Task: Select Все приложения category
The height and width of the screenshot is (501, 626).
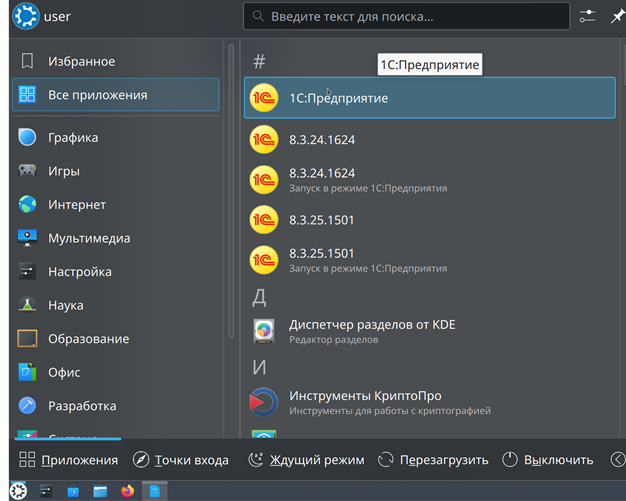Action: pyautogui.click(x=116, y=95)
